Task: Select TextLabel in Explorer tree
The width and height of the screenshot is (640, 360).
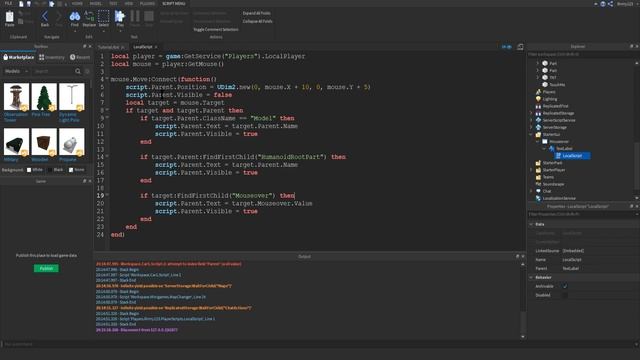Action: 564,149
